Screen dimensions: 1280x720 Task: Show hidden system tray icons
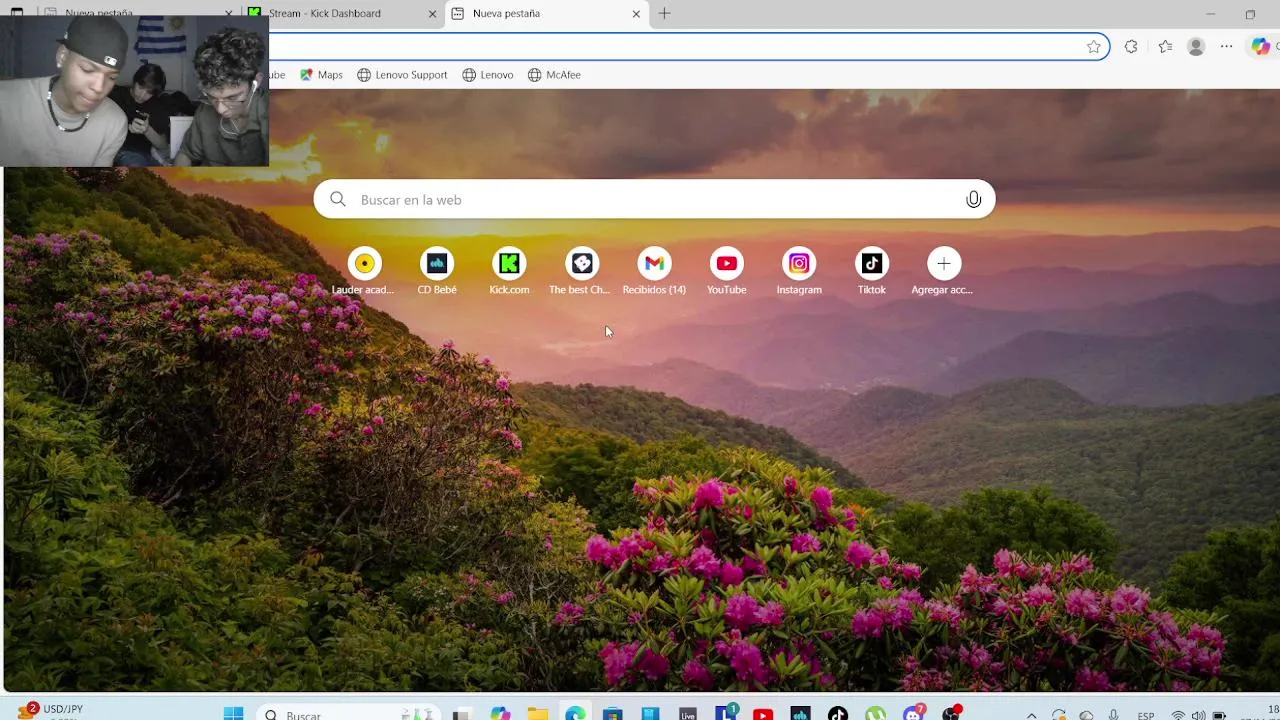pos(1031,716)
